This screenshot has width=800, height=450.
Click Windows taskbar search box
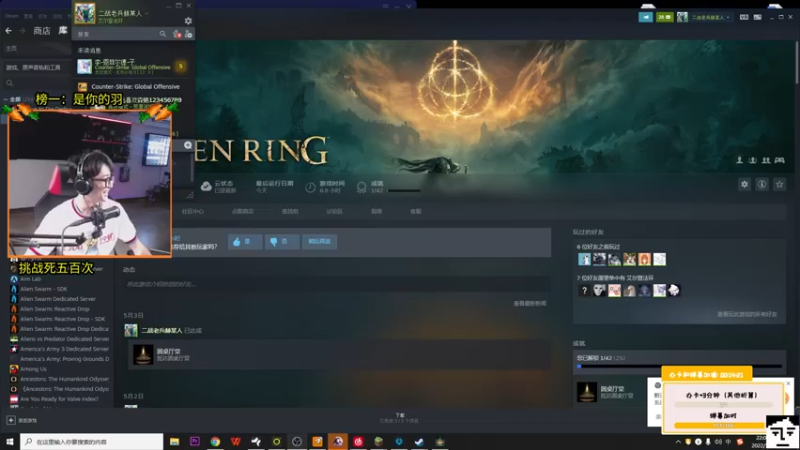pos(92,441)
